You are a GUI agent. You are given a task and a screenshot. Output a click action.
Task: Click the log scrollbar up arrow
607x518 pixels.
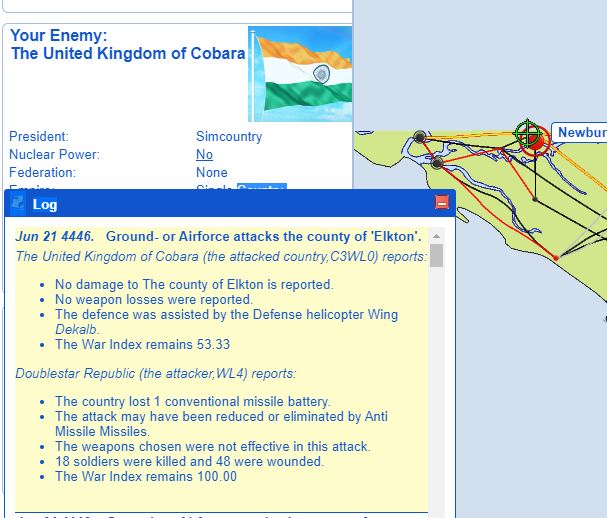436,236
